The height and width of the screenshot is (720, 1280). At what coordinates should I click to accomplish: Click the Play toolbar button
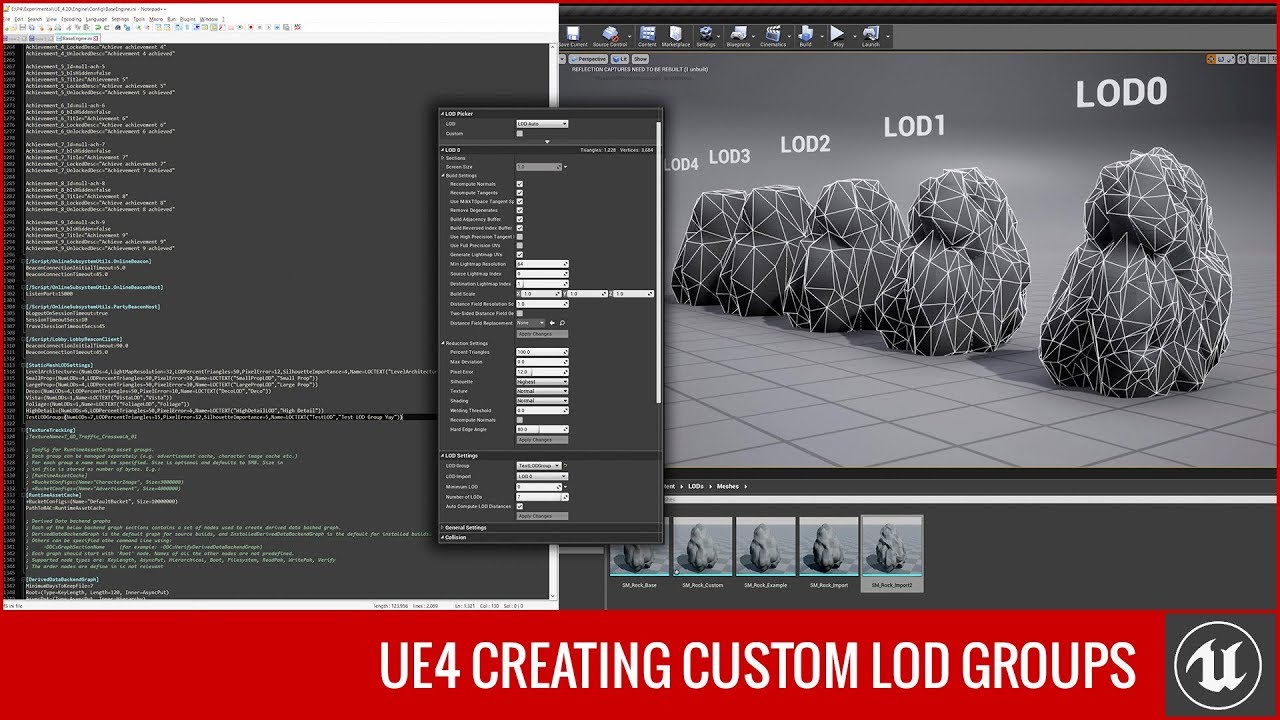point(838,36)
